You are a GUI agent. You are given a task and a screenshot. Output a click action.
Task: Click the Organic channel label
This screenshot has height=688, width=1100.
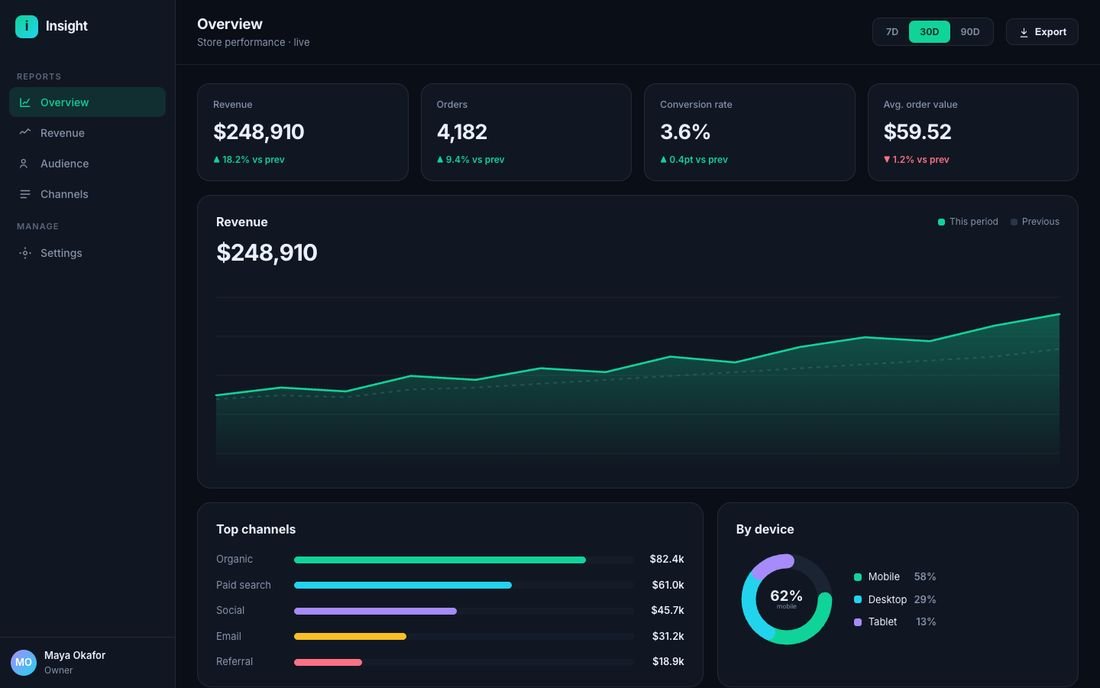pos(234,559)
